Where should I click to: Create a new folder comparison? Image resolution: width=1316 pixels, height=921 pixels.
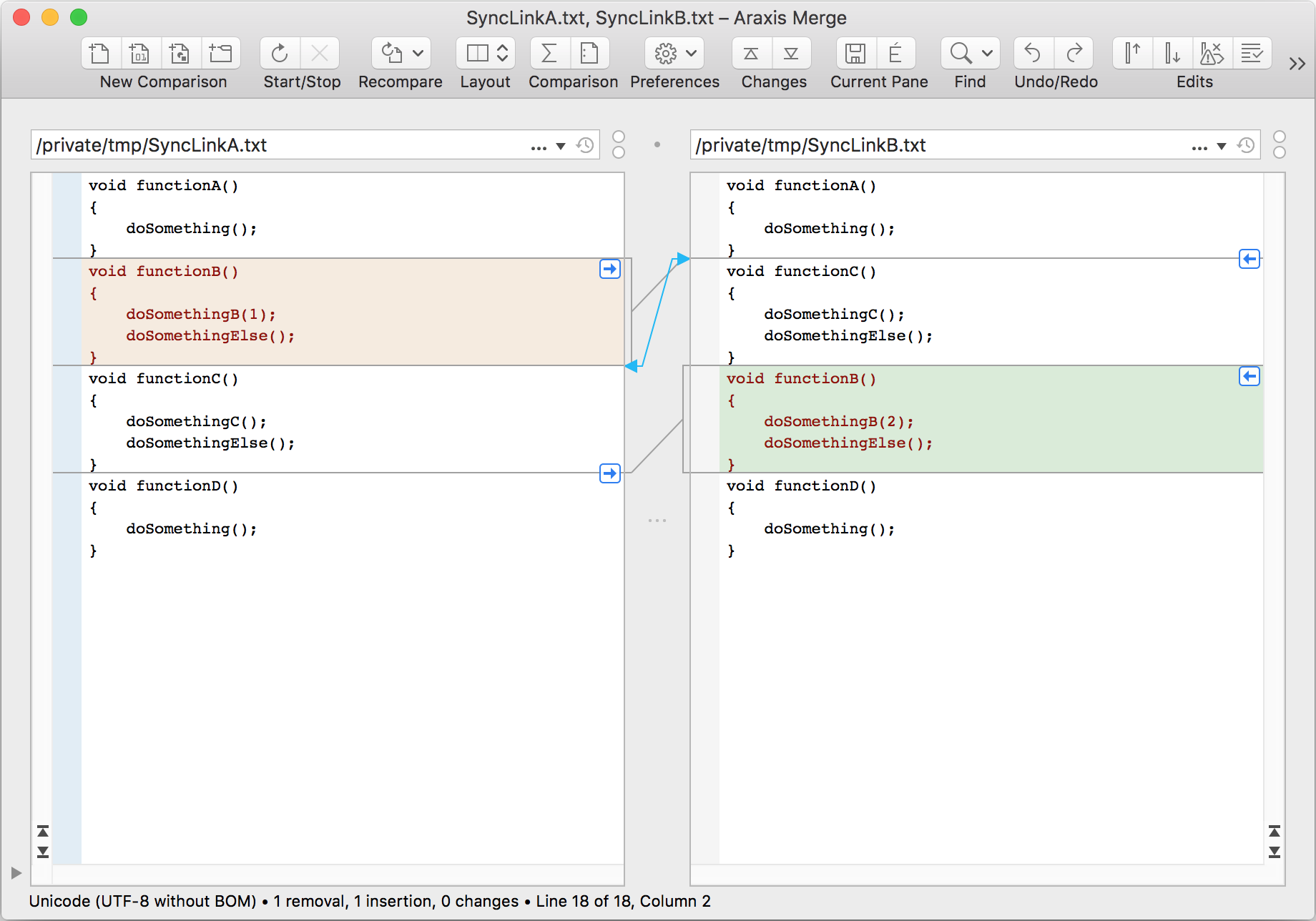tap(221, 53)
